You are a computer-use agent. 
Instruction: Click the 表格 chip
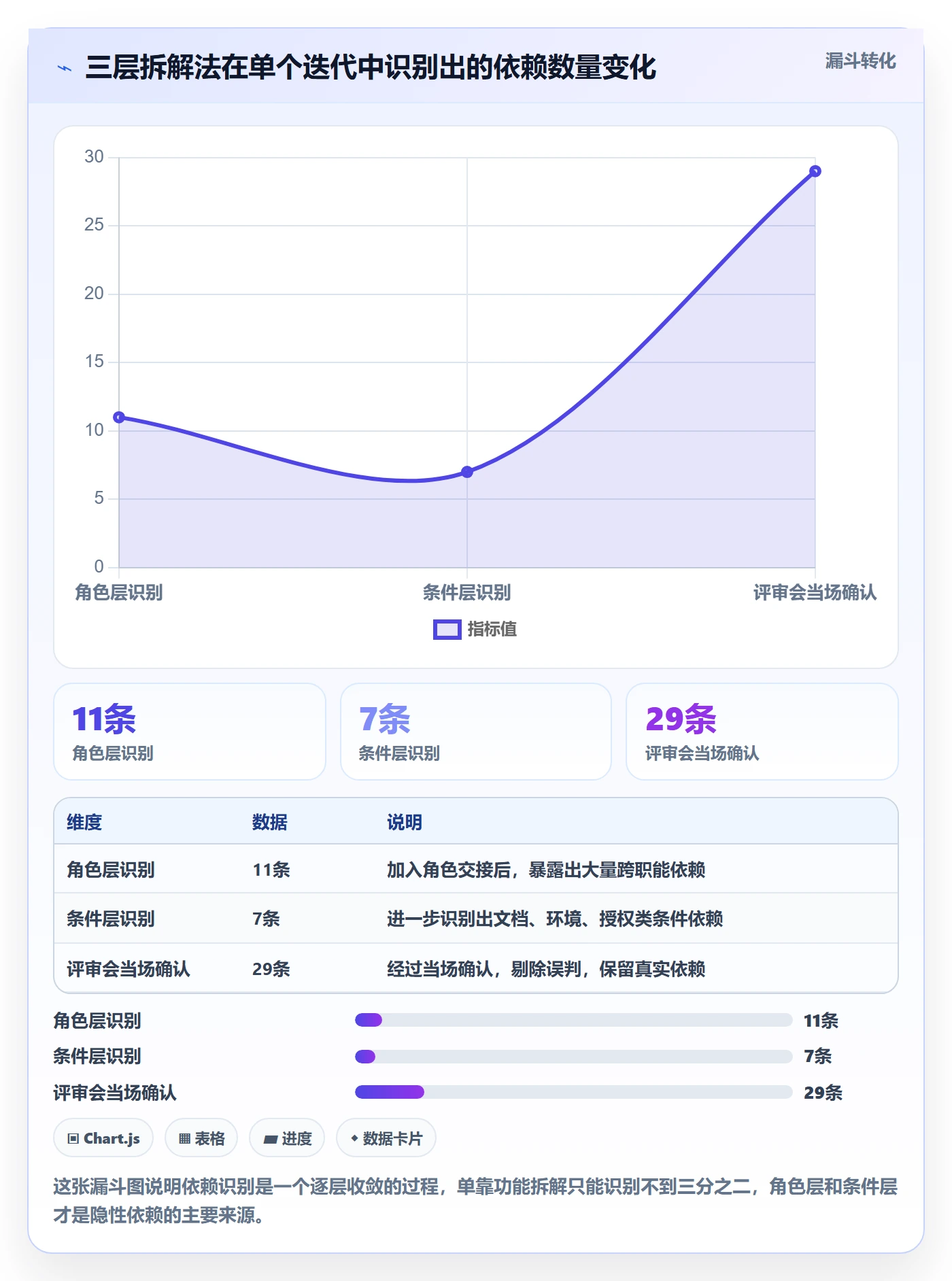tap(201, 1138)
